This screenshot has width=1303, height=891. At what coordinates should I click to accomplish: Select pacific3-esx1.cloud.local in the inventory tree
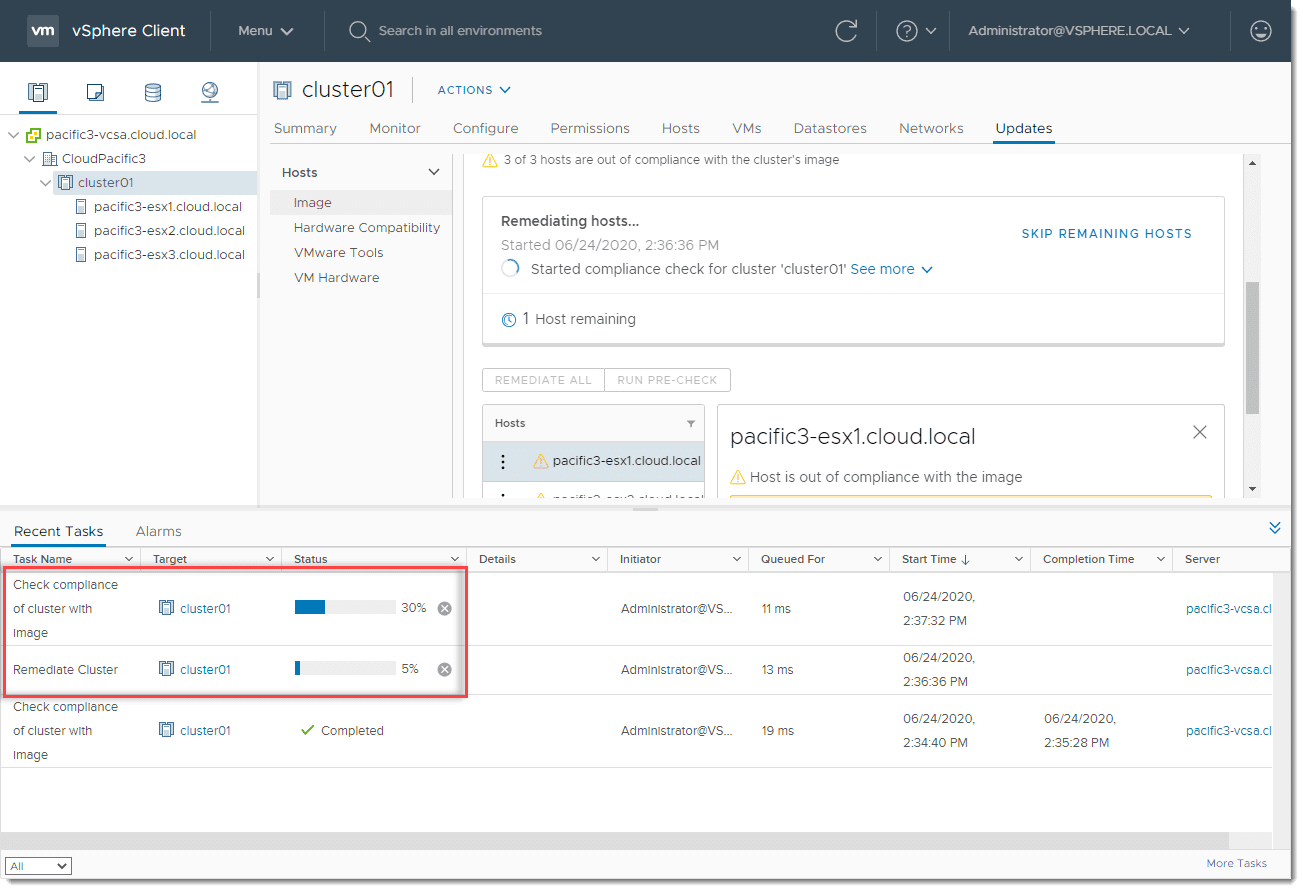[168, 206]
